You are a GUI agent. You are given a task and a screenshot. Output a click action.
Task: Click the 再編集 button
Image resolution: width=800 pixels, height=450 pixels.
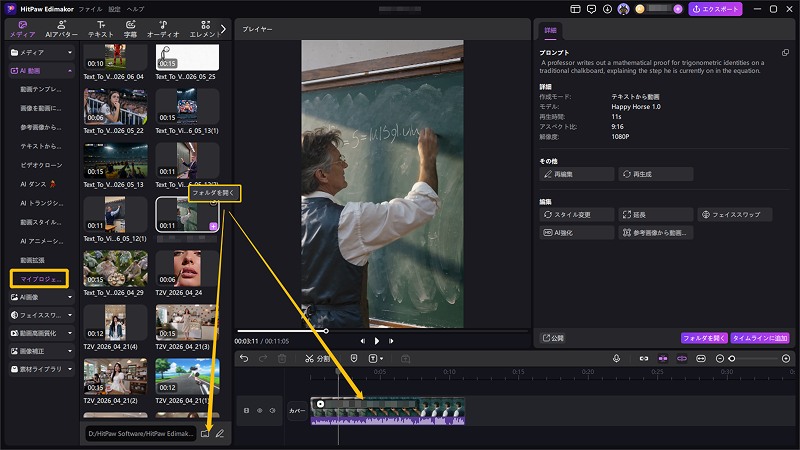577,174
